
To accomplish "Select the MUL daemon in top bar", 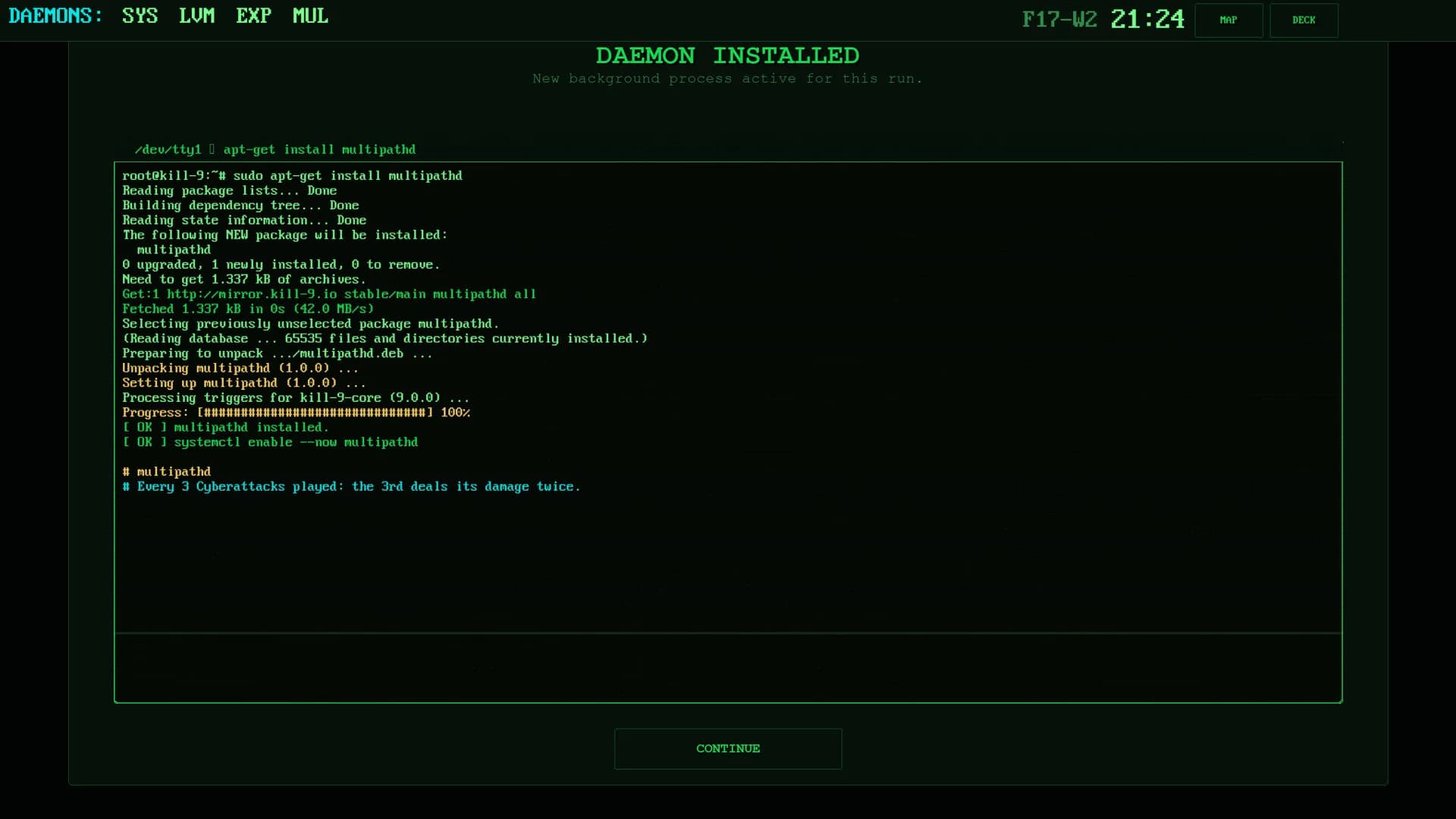I will 311,16.
